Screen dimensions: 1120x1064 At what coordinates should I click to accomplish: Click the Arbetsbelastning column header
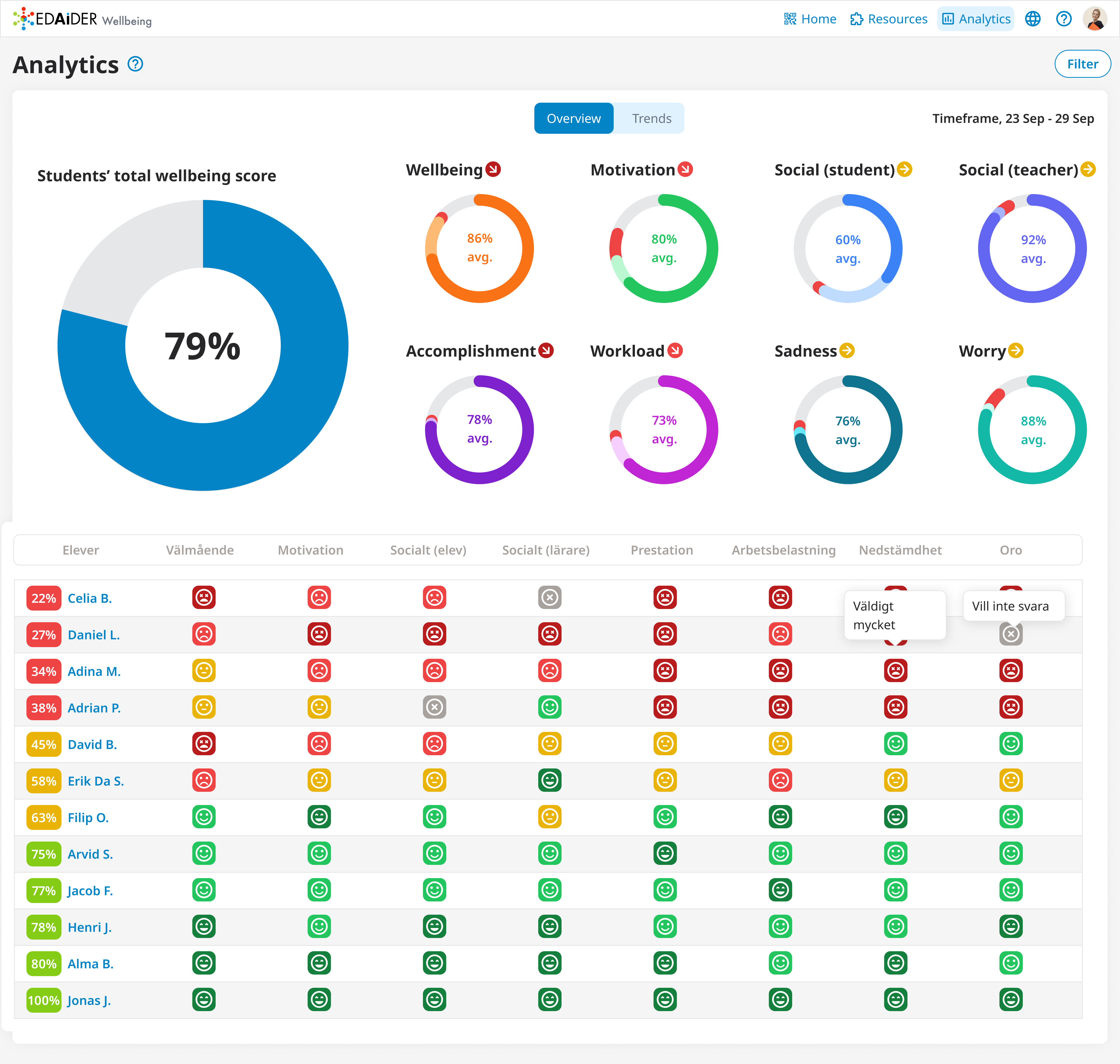[x=783, y=550]
